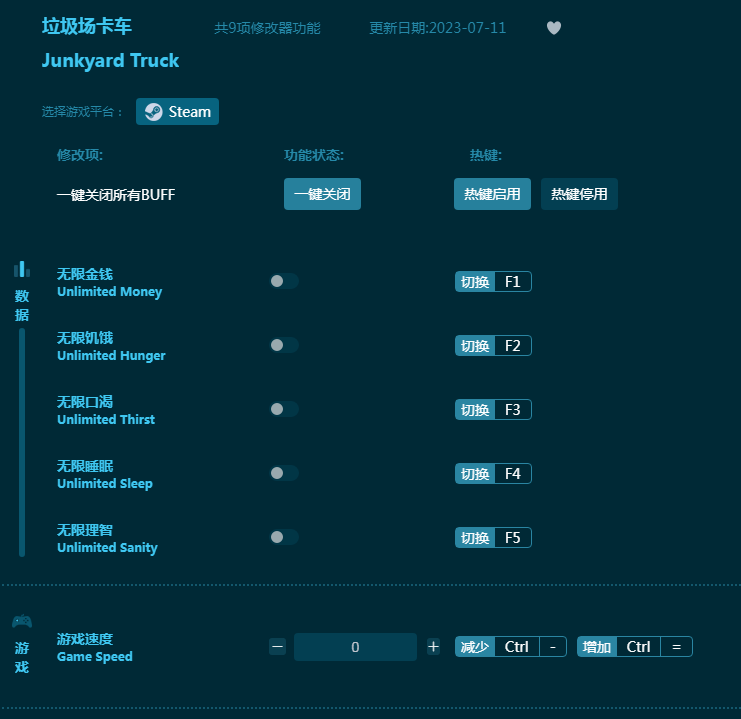Toggle Unlimited Money switch
The width and height of the screenshot is (741, 719).
(x=284, y=281)
